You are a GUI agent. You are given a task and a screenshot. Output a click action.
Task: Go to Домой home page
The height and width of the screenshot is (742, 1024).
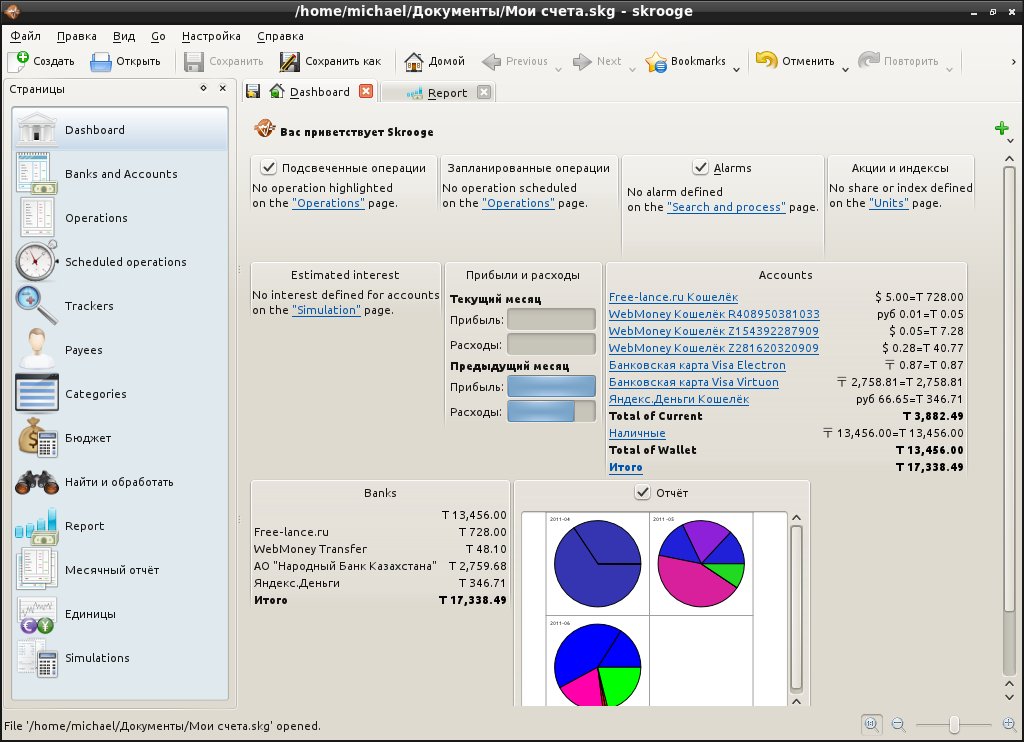coord(434,61)
